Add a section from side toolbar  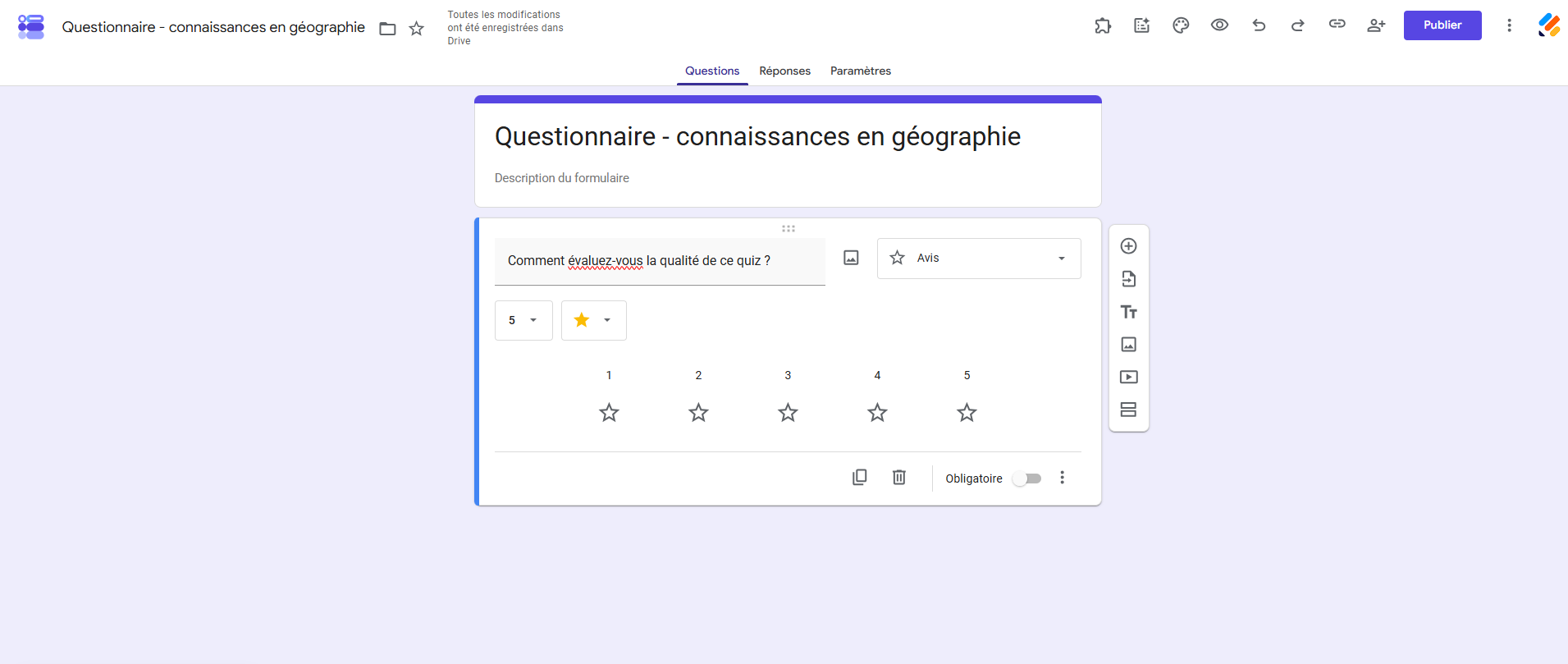[1129, 410]
